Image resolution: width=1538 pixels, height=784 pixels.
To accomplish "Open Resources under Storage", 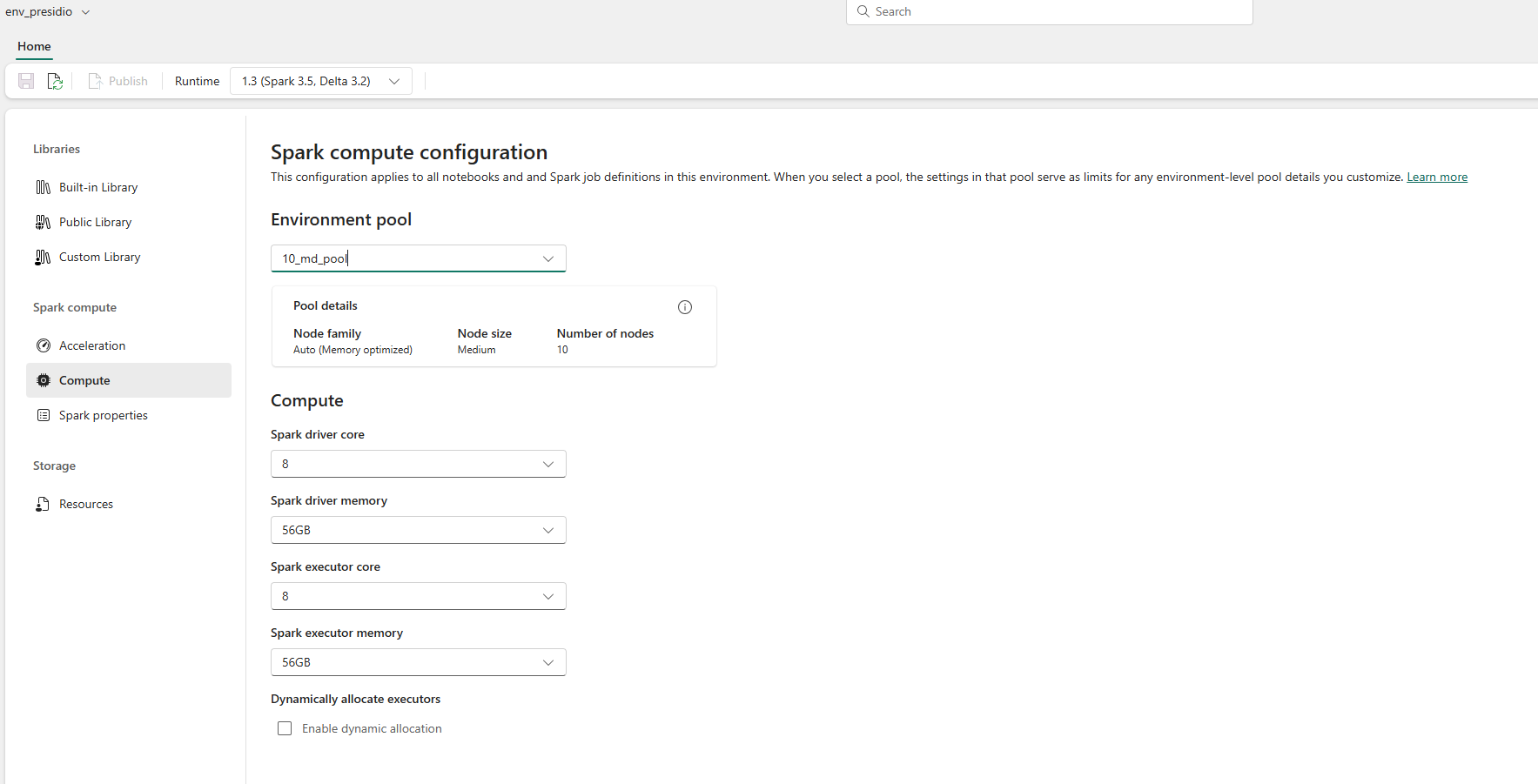I will pyautogui.click(x=129, y=504).
